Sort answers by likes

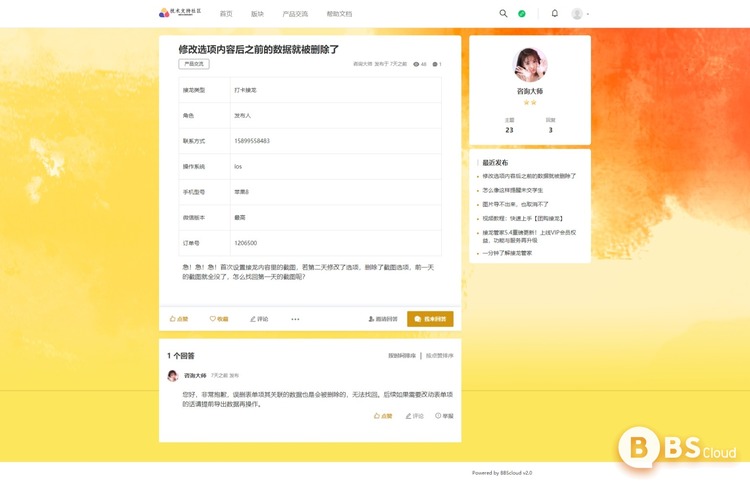tap(440, 355)
